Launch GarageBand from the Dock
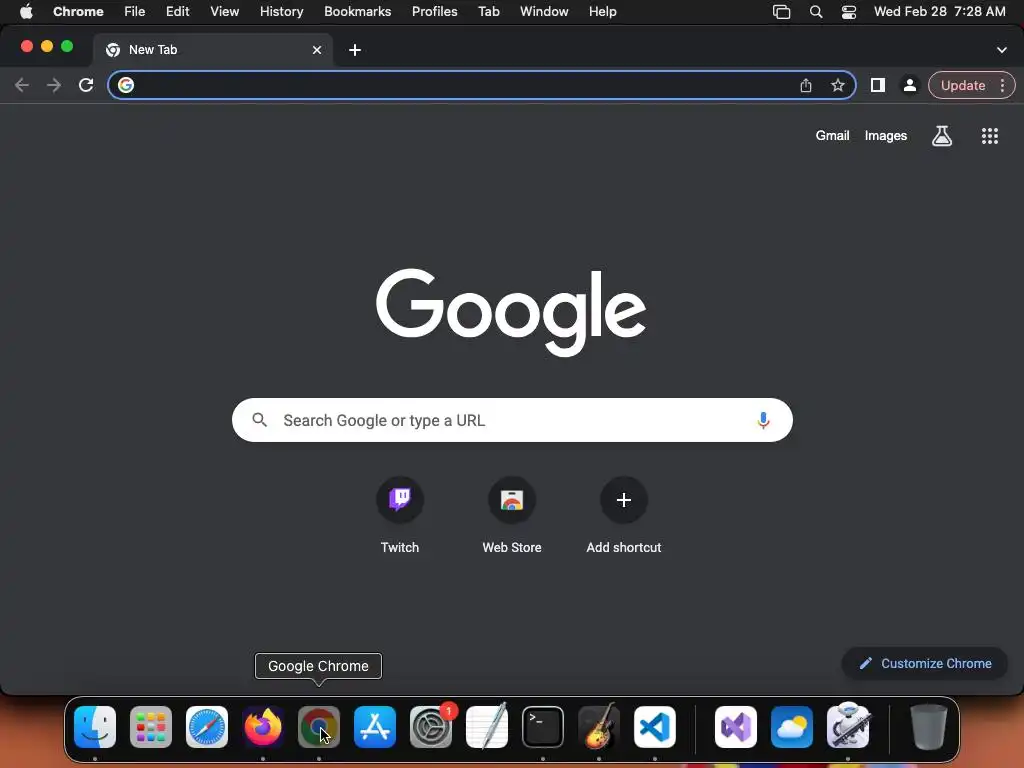The height and width of the screenshot is (768, 1024). pos(599,727)
